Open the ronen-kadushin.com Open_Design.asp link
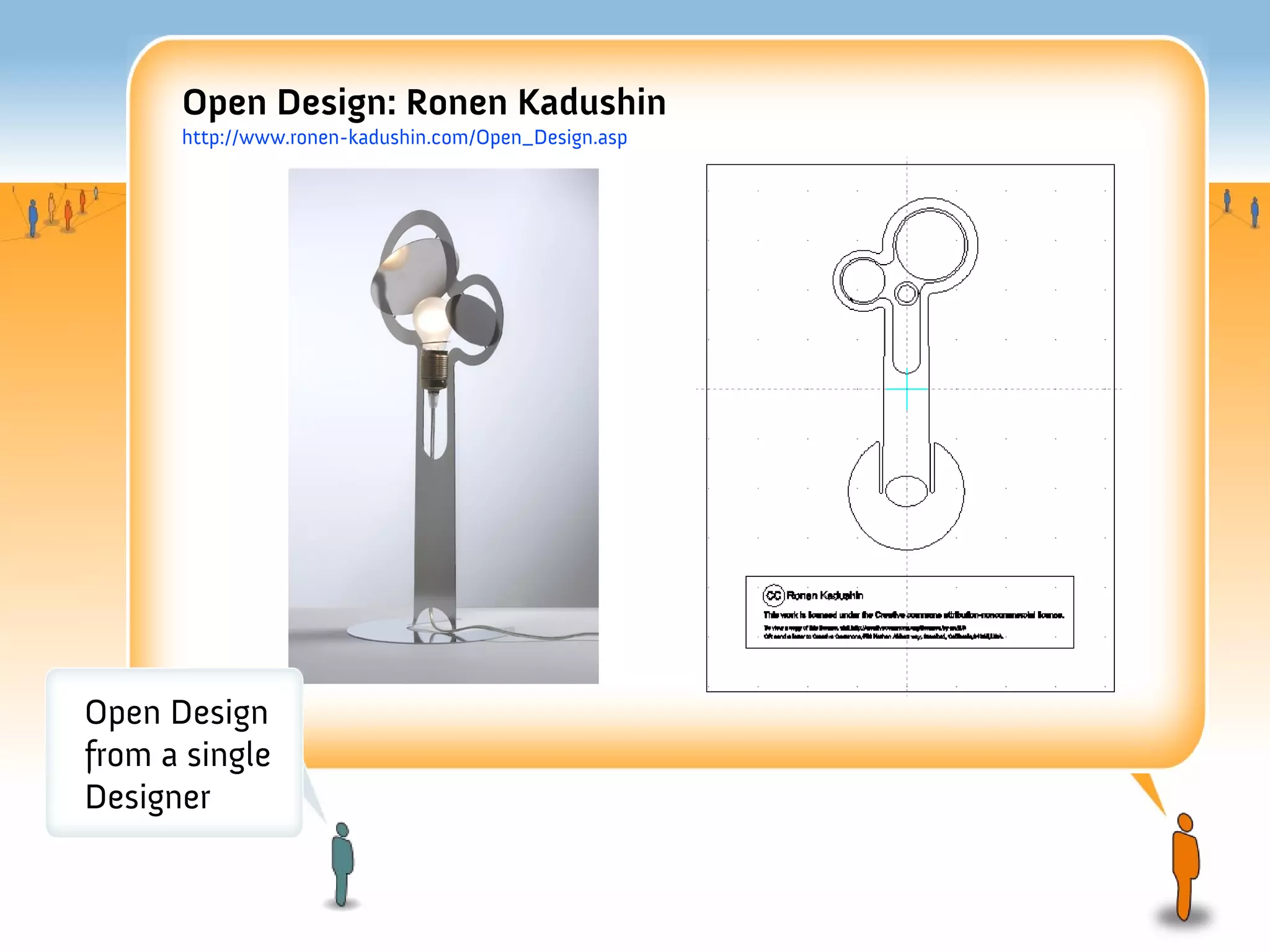The height and width of the screenshot is (952, 1270). tap(404, 137)
